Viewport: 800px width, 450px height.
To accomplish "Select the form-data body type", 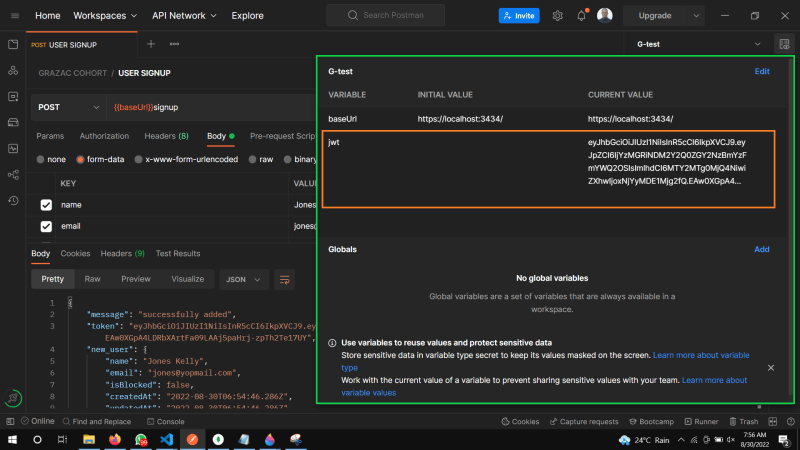I will 80,159.
